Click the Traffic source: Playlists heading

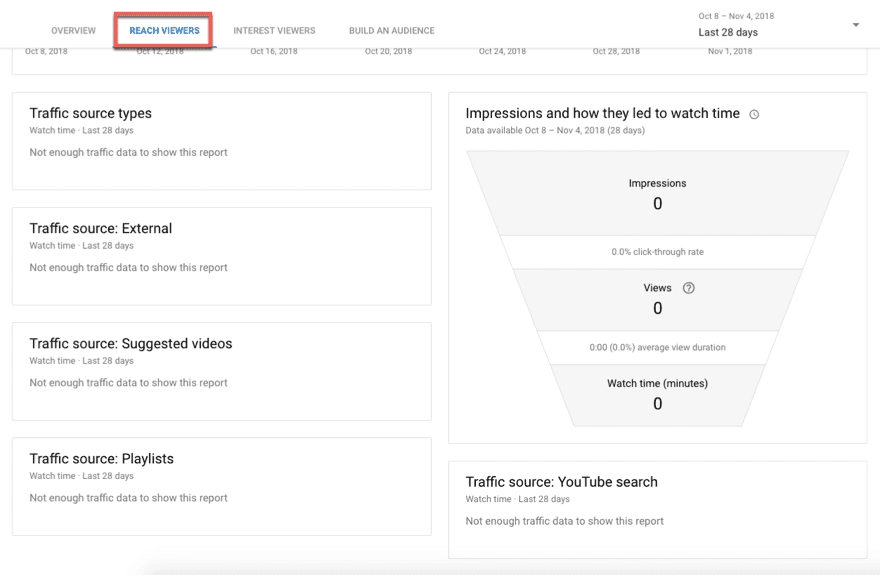(x=102, y=458)
